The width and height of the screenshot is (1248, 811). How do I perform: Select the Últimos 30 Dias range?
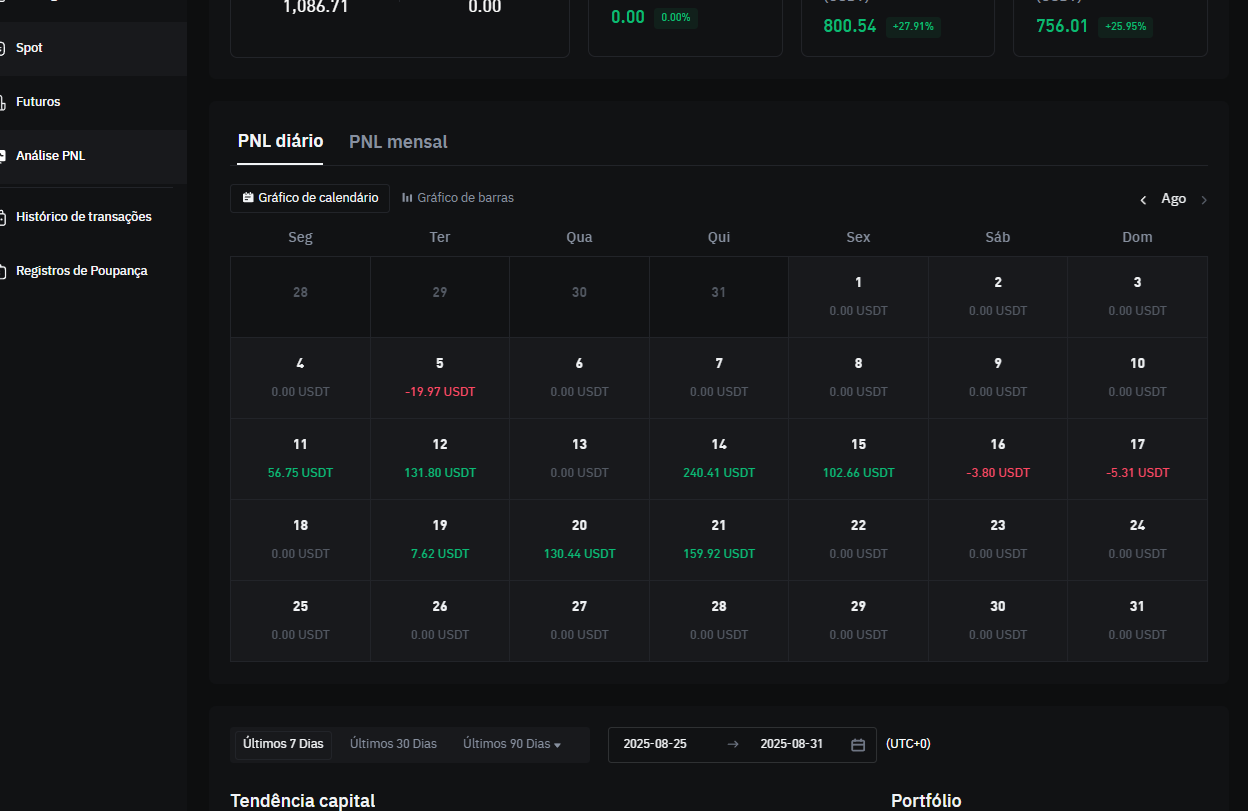[x=393, y=744]
